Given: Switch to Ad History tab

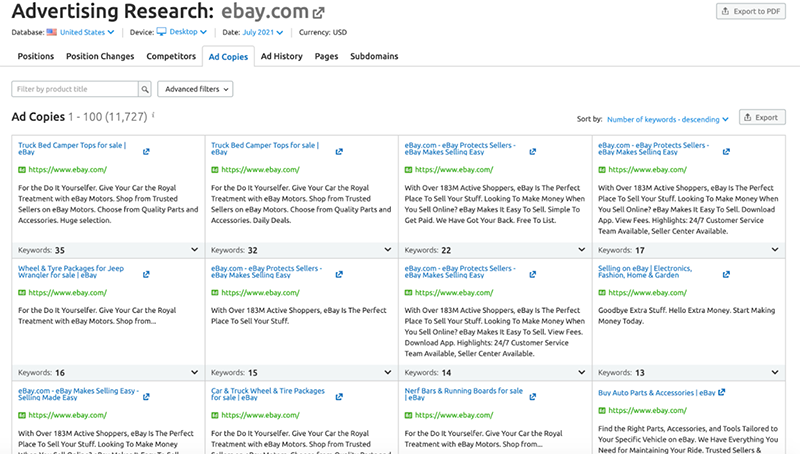Looking at the screenshot, I should (282, 56).
